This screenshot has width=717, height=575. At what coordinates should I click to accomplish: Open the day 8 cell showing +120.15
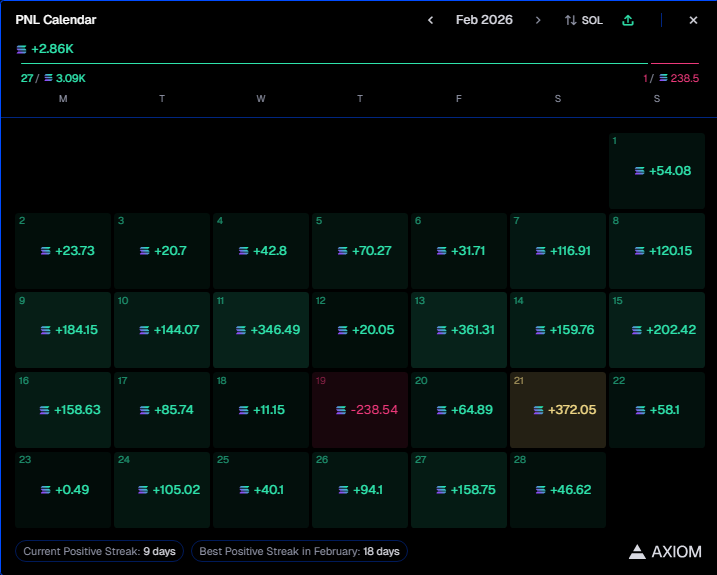click(x=657, y=251)
